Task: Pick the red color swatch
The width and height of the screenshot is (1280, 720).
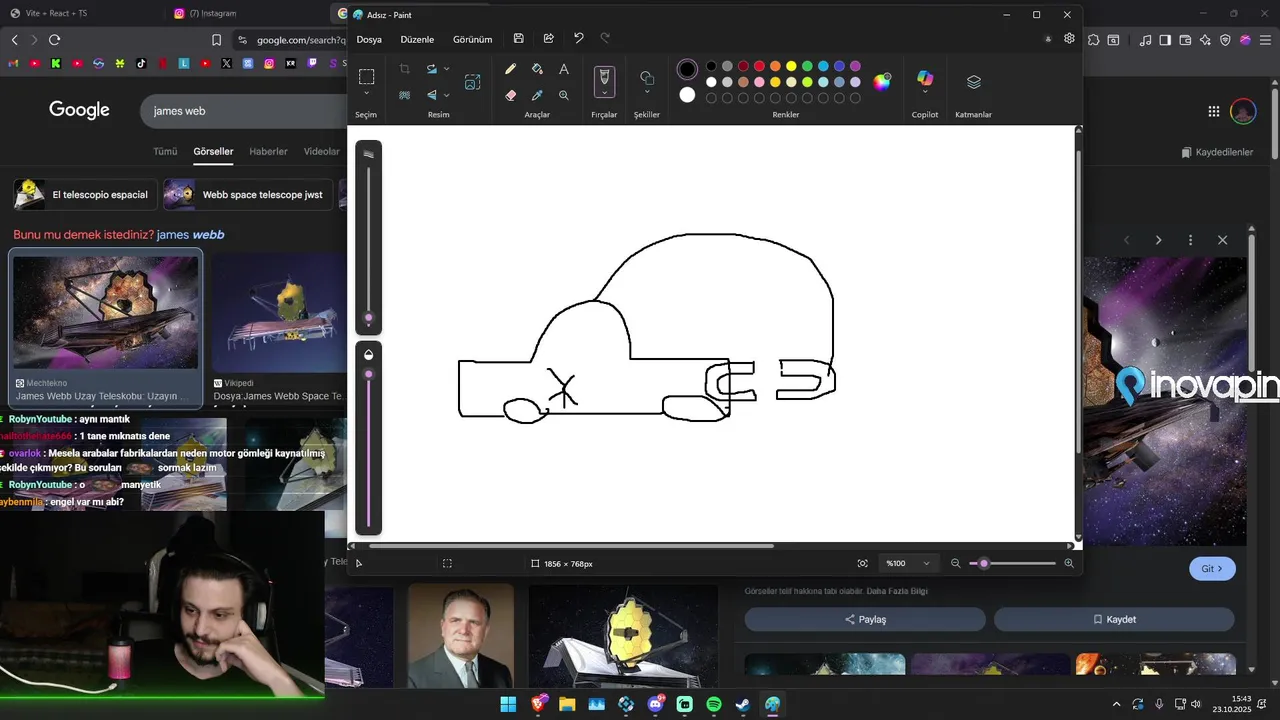Action: coord(759,66)
